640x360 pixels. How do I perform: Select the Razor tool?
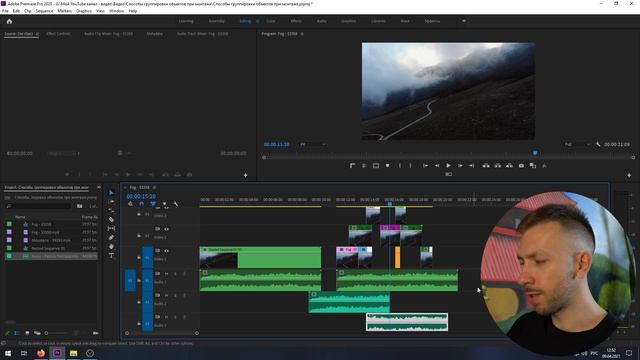(111, 220)
